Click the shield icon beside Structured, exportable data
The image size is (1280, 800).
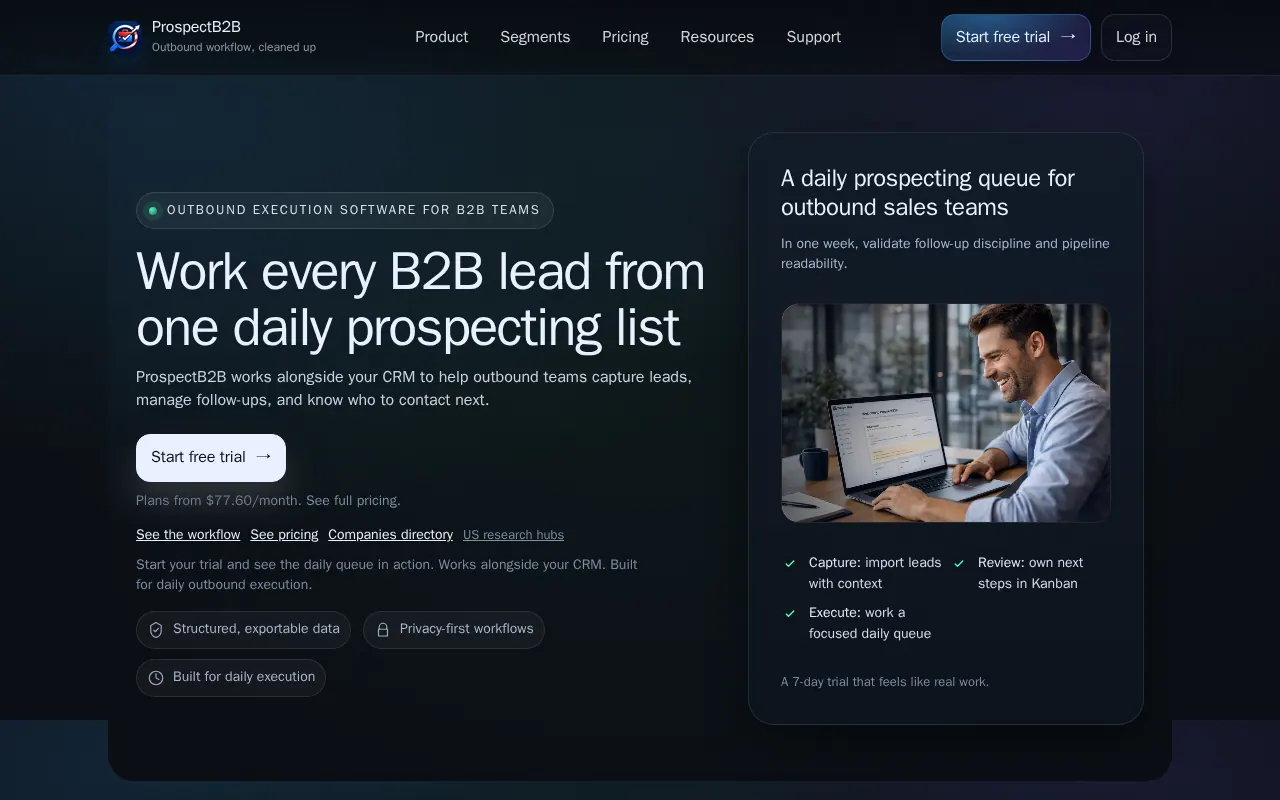coord(156,630)
